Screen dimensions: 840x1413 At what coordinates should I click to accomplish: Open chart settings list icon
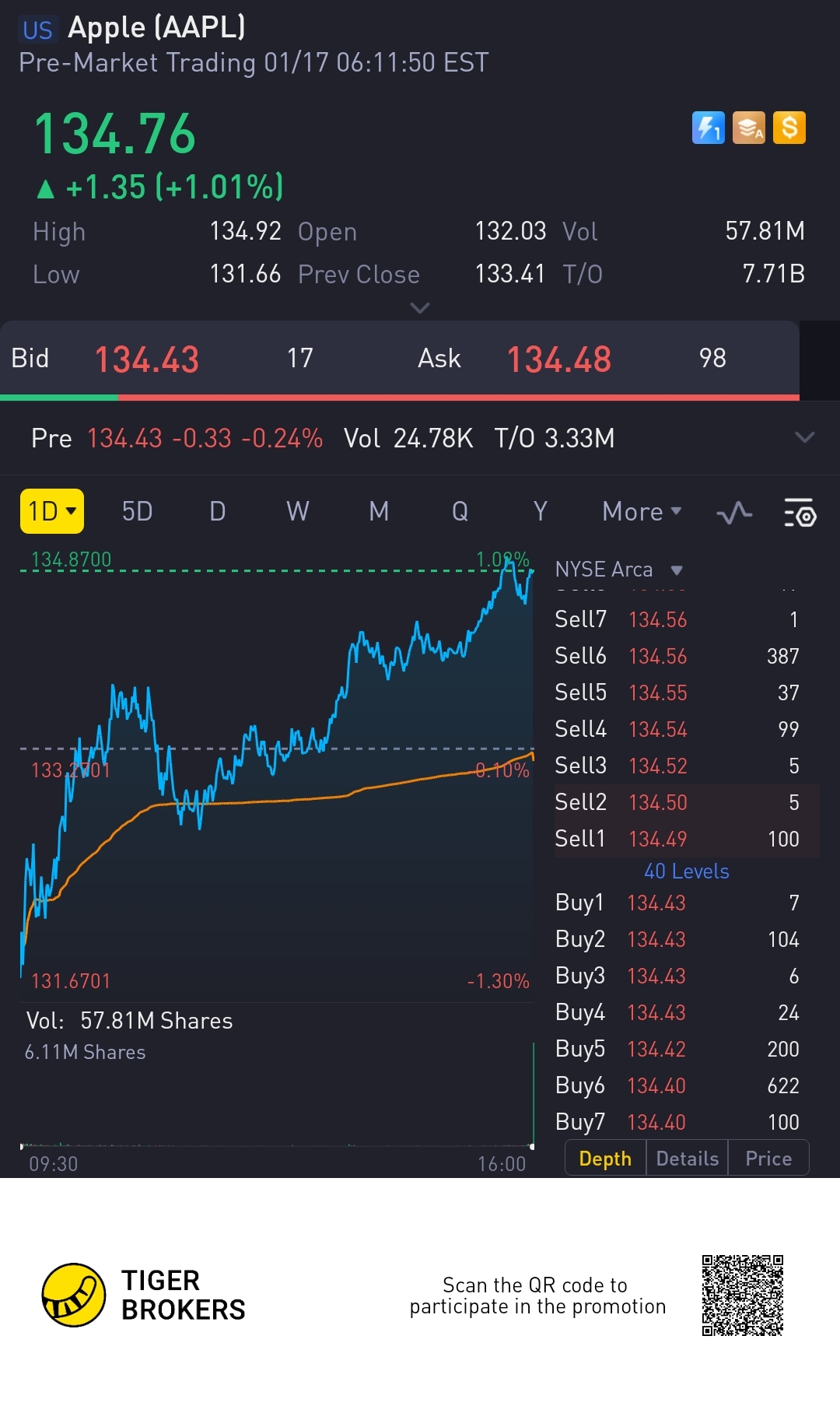click(799, 513)
